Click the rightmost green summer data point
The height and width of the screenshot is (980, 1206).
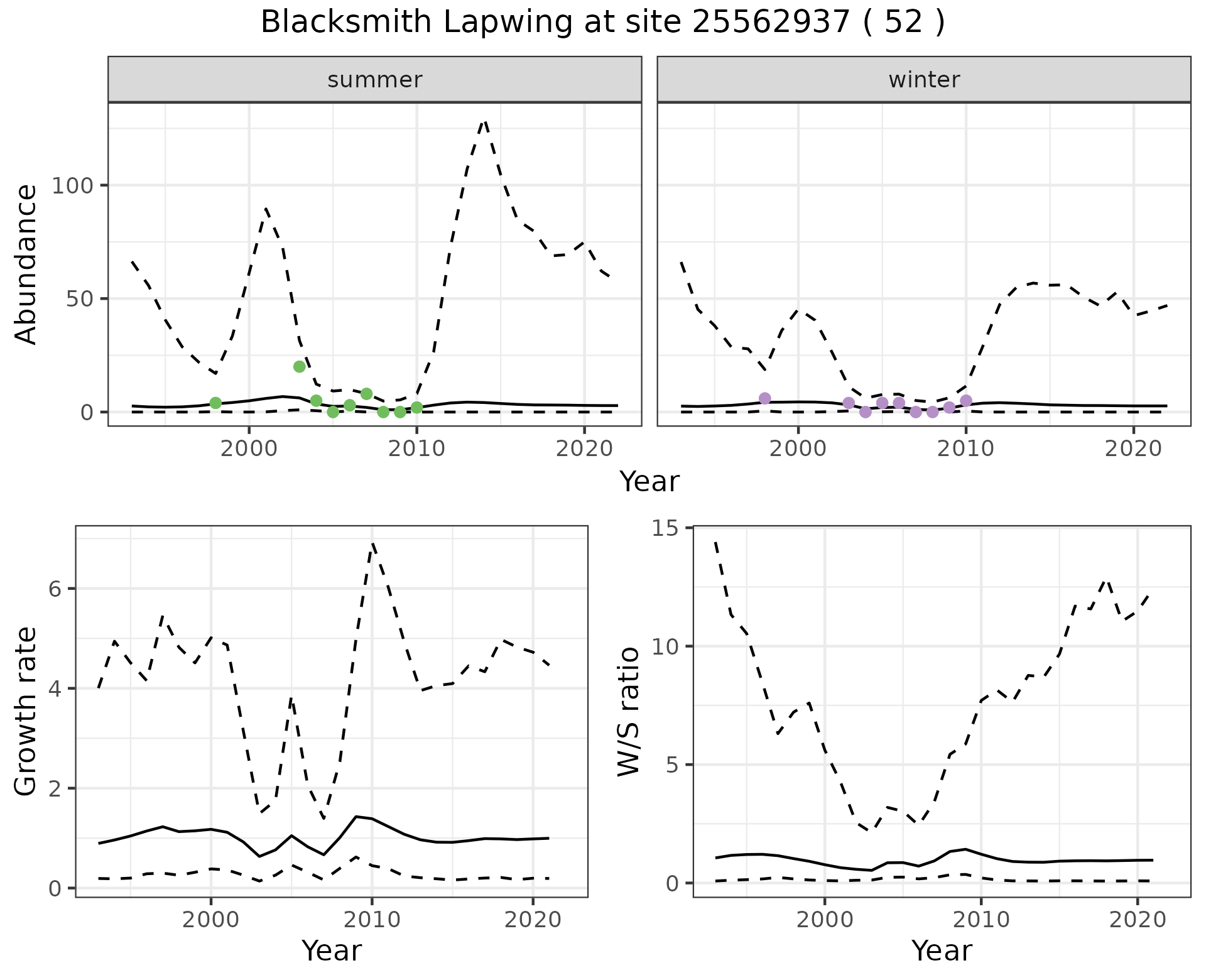point(416,408)
